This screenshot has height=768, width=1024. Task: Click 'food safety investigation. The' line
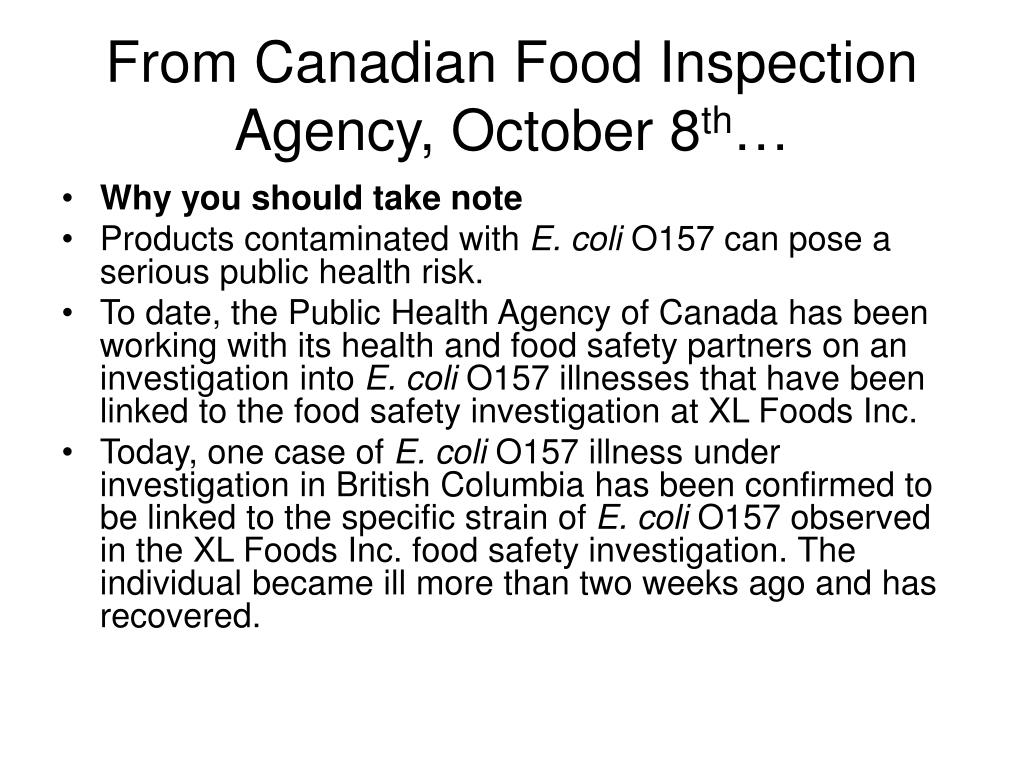[x=633, y=551]
